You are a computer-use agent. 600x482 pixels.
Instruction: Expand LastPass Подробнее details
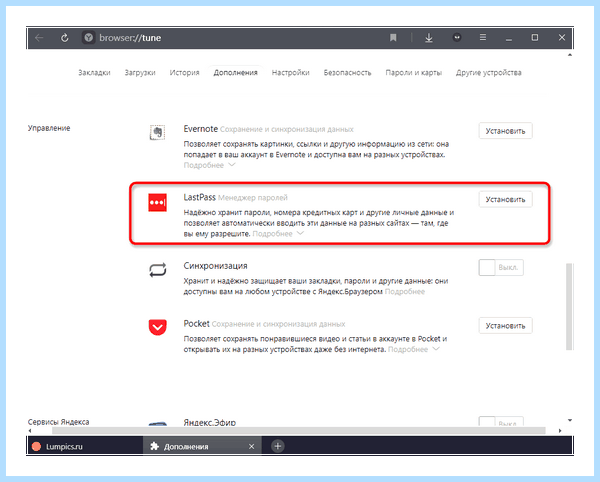pos(278,234)
